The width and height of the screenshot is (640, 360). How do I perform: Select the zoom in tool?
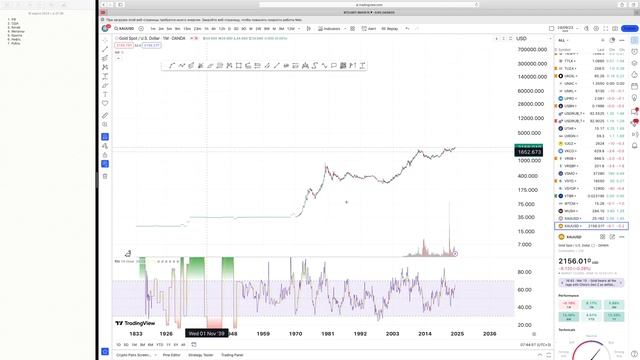105,124
